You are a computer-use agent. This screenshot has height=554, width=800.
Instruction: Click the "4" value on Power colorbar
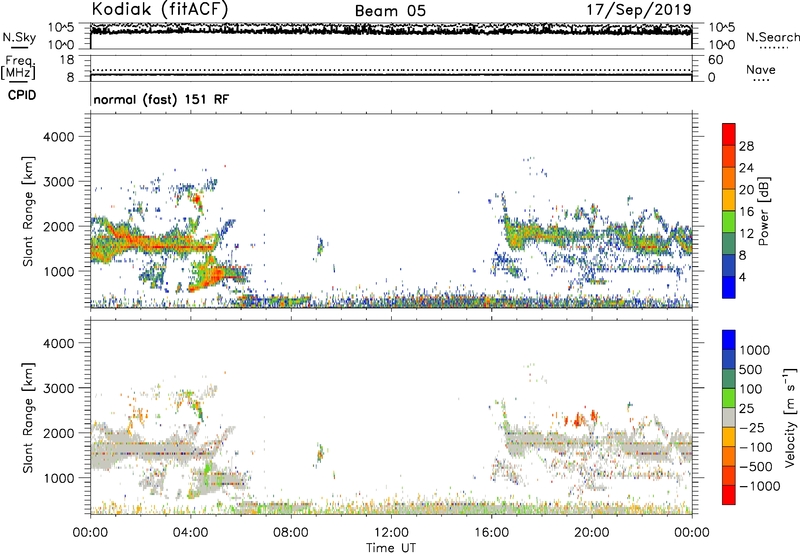point(742,277)
